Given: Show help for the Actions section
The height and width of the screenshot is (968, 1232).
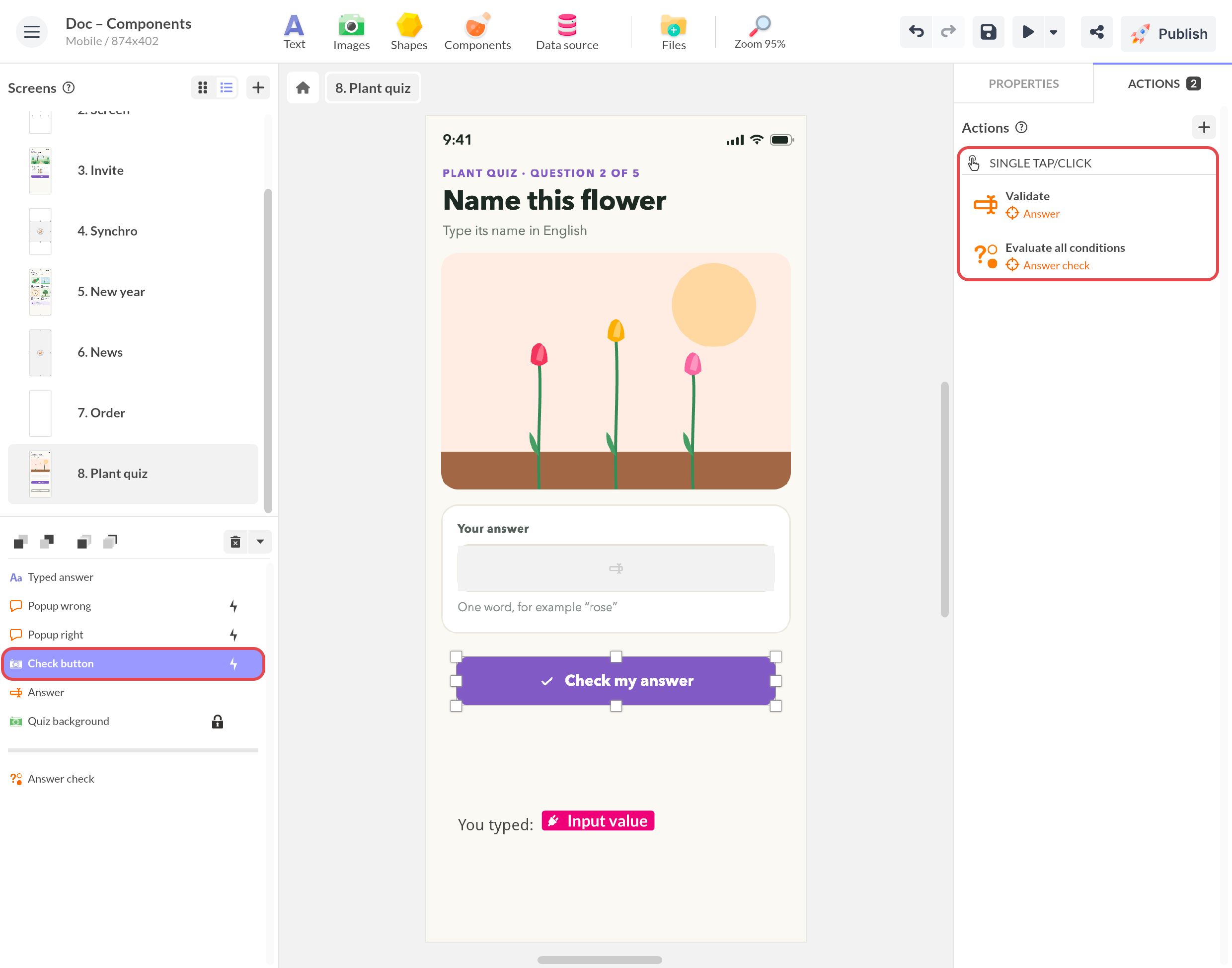Looking at the screenshot, I should [1021, 128].
